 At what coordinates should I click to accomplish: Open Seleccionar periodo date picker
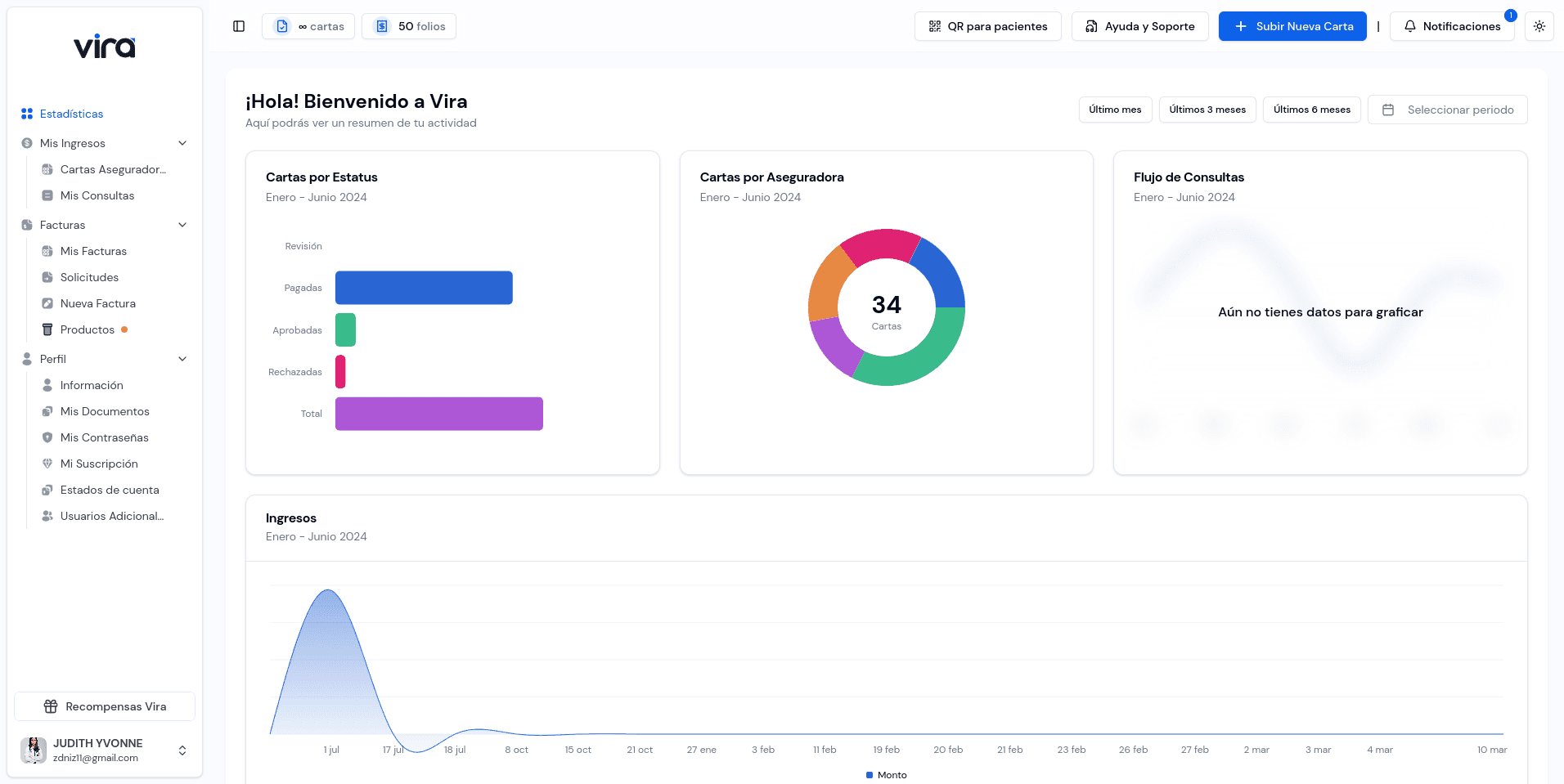pos(1448,110)
